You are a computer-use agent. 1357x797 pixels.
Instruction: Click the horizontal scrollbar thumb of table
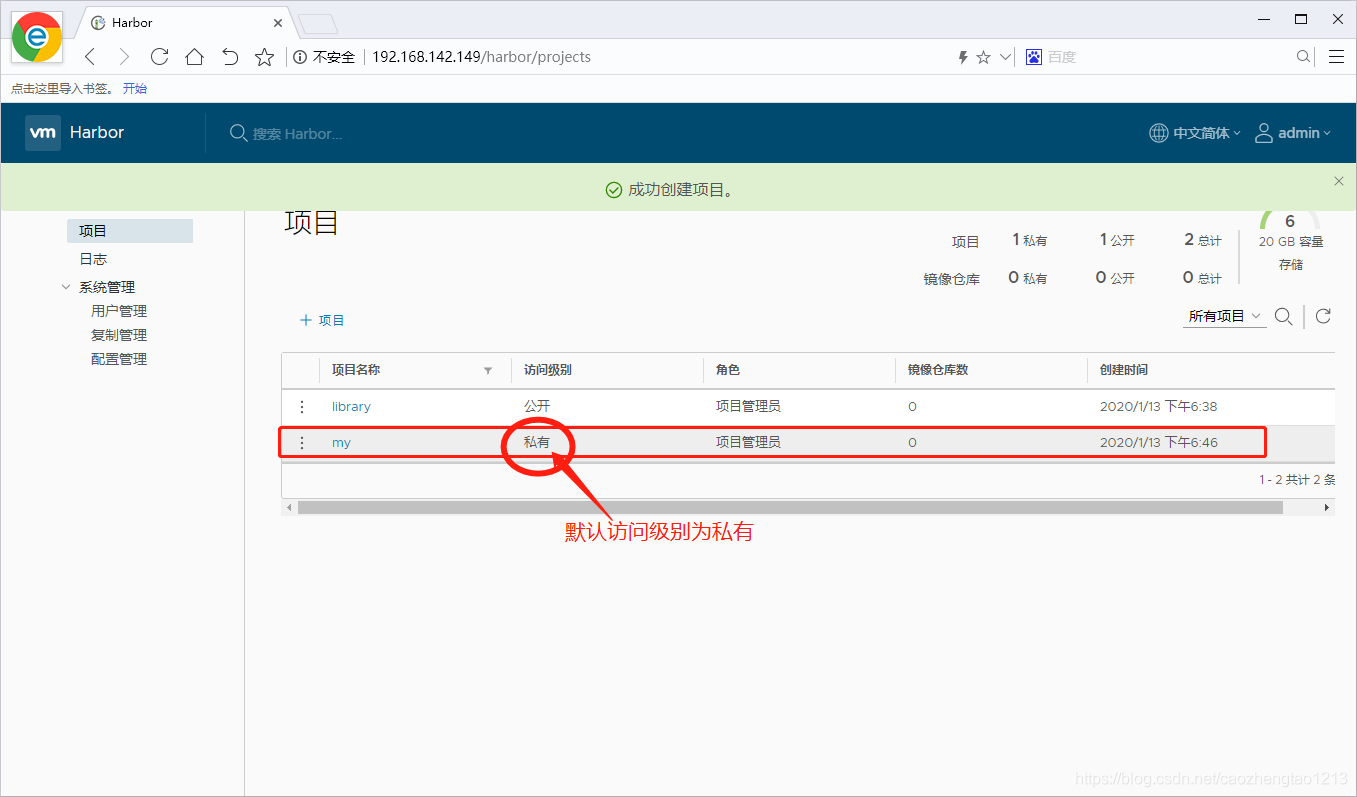(x=790, y=508)
